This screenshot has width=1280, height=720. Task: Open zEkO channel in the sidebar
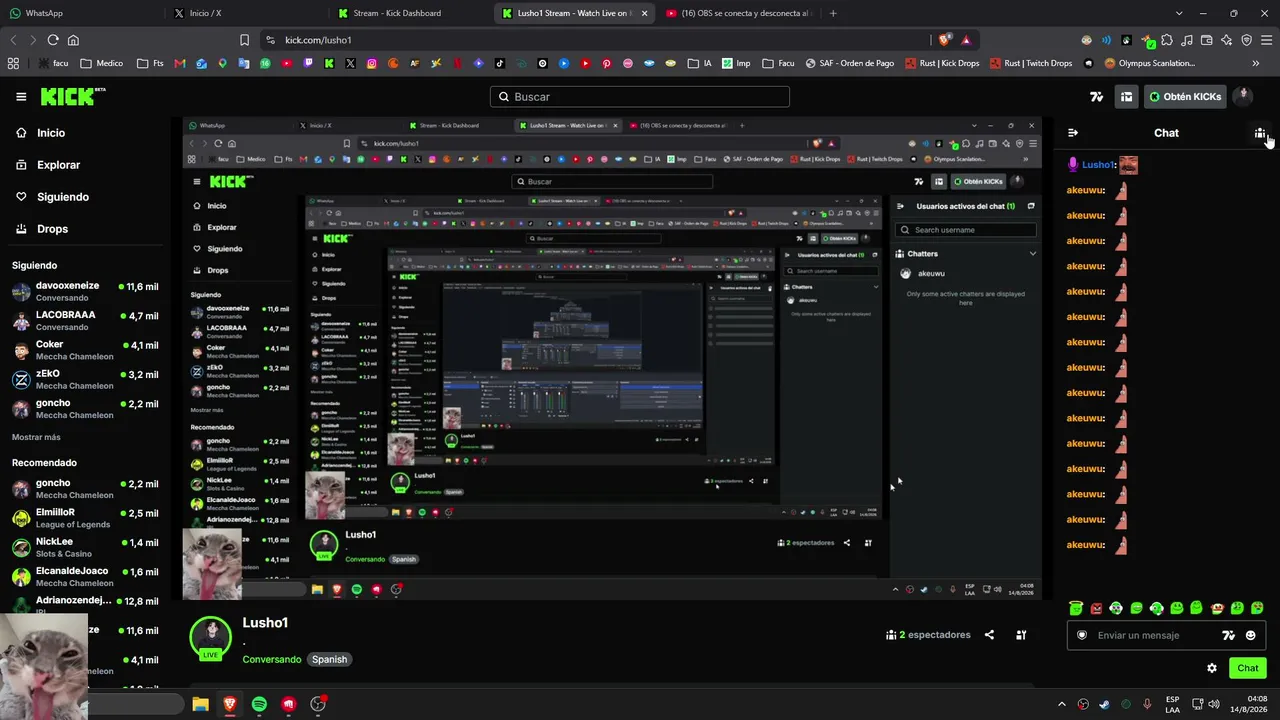click(85, 379)
